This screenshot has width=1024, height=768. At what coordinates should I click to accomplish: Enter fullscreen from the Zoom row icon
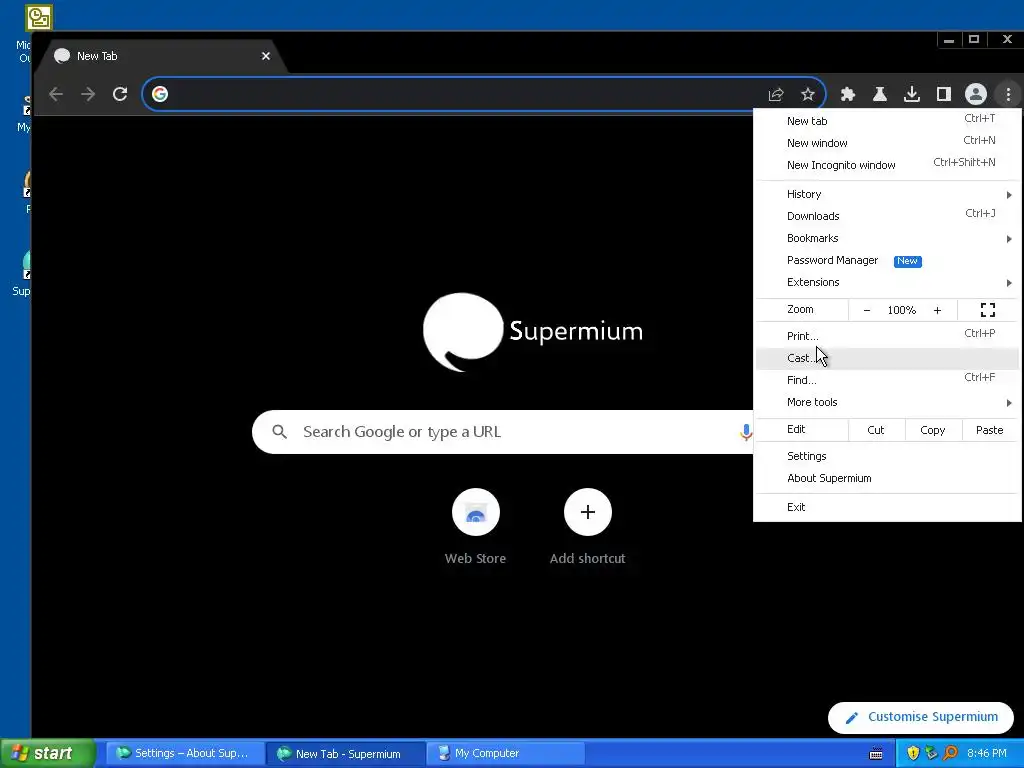pyautogui.click(x=988, y=310)
